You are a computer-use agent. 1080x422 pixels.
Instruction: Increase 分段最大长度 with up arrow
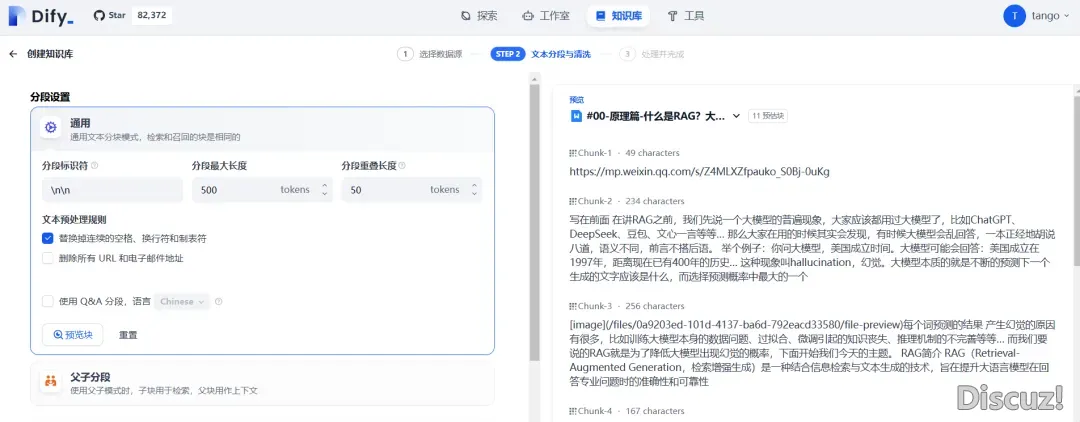click(324, 185)
